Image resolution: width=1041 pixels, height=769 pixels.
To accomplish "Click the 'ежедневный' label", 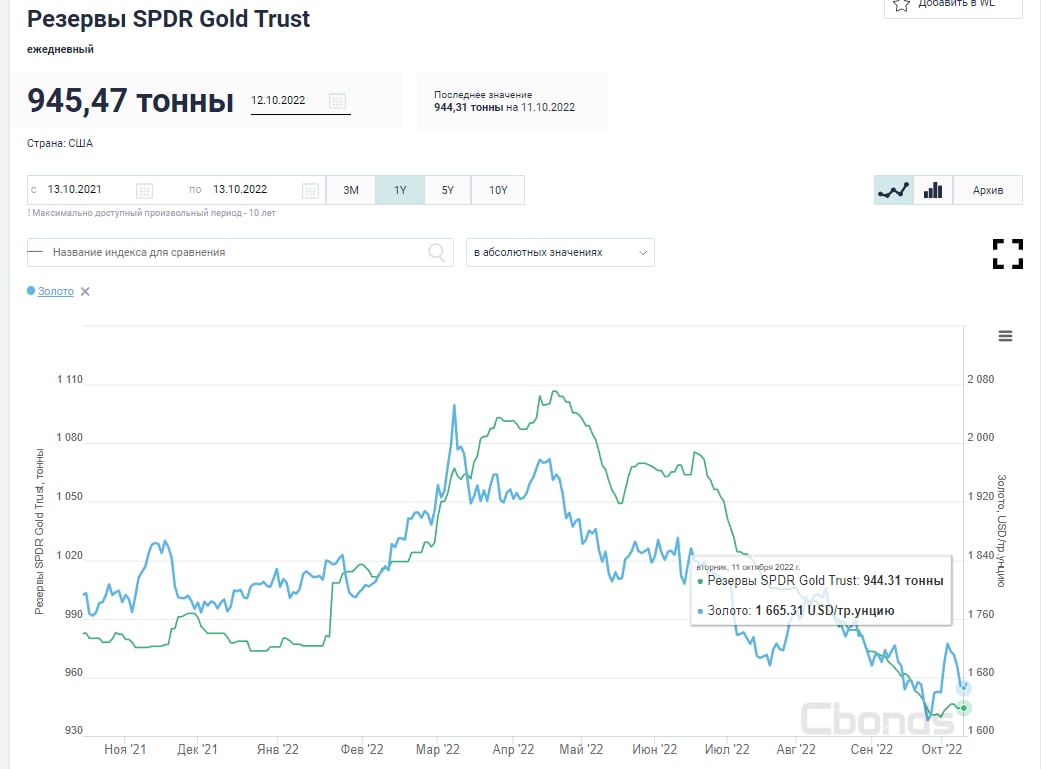I will [60, 49].
